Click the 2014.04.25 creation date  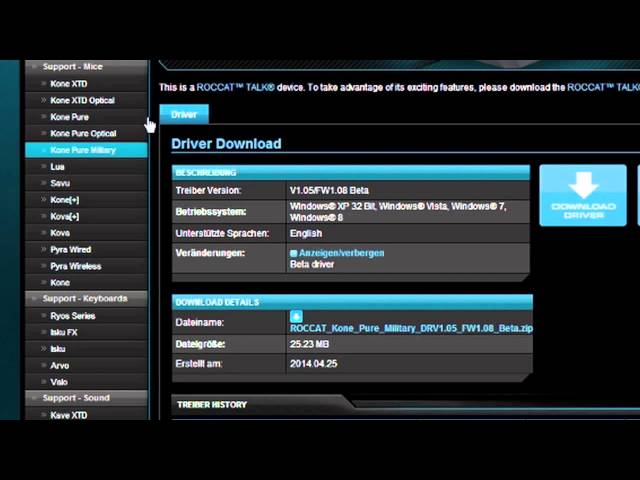coord(313,364)
